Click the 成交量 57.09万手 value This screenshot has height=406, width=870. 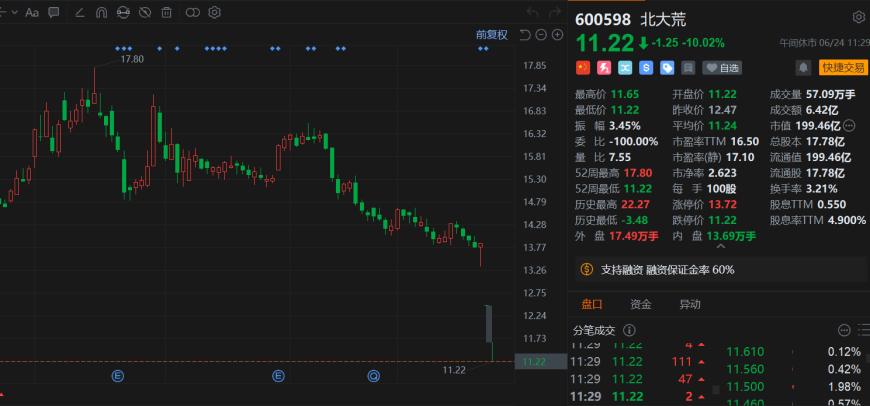[x=830, y=94]
